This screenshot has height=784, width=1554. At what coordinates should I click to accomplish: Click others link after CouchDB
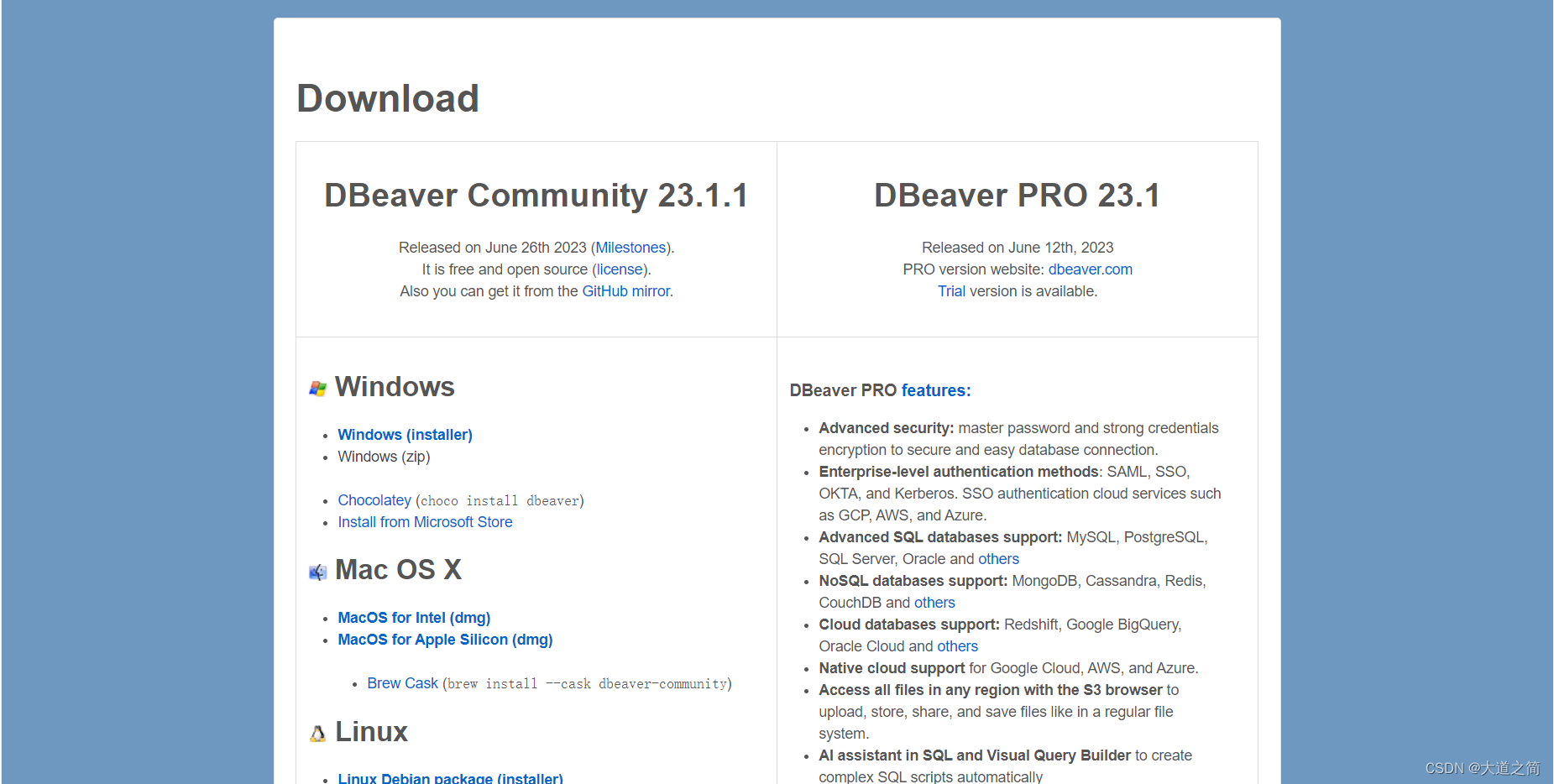coord(934,603)
